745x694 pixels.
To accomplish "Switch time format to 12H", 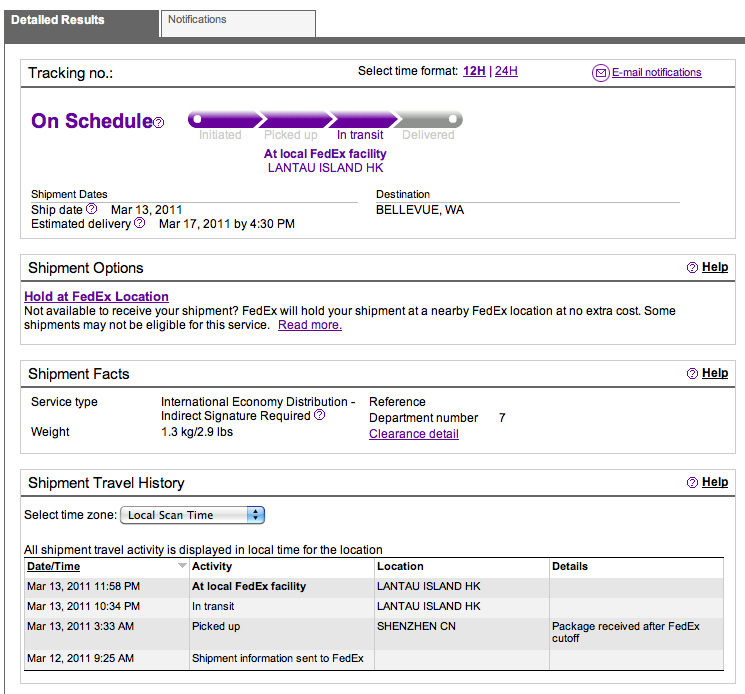I will click(474, 71).
